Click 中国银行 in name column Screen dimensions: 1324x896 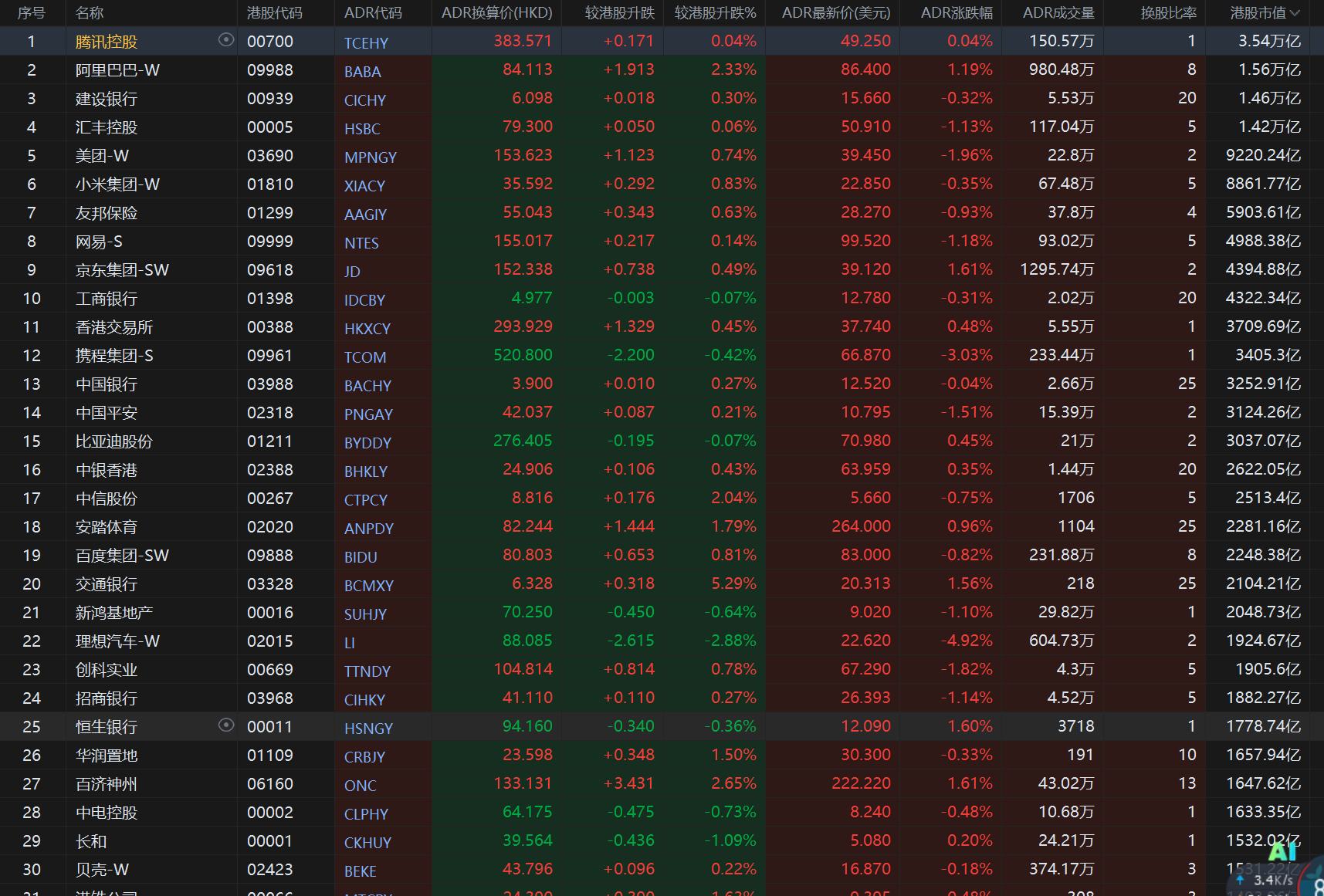click(107, 384)
